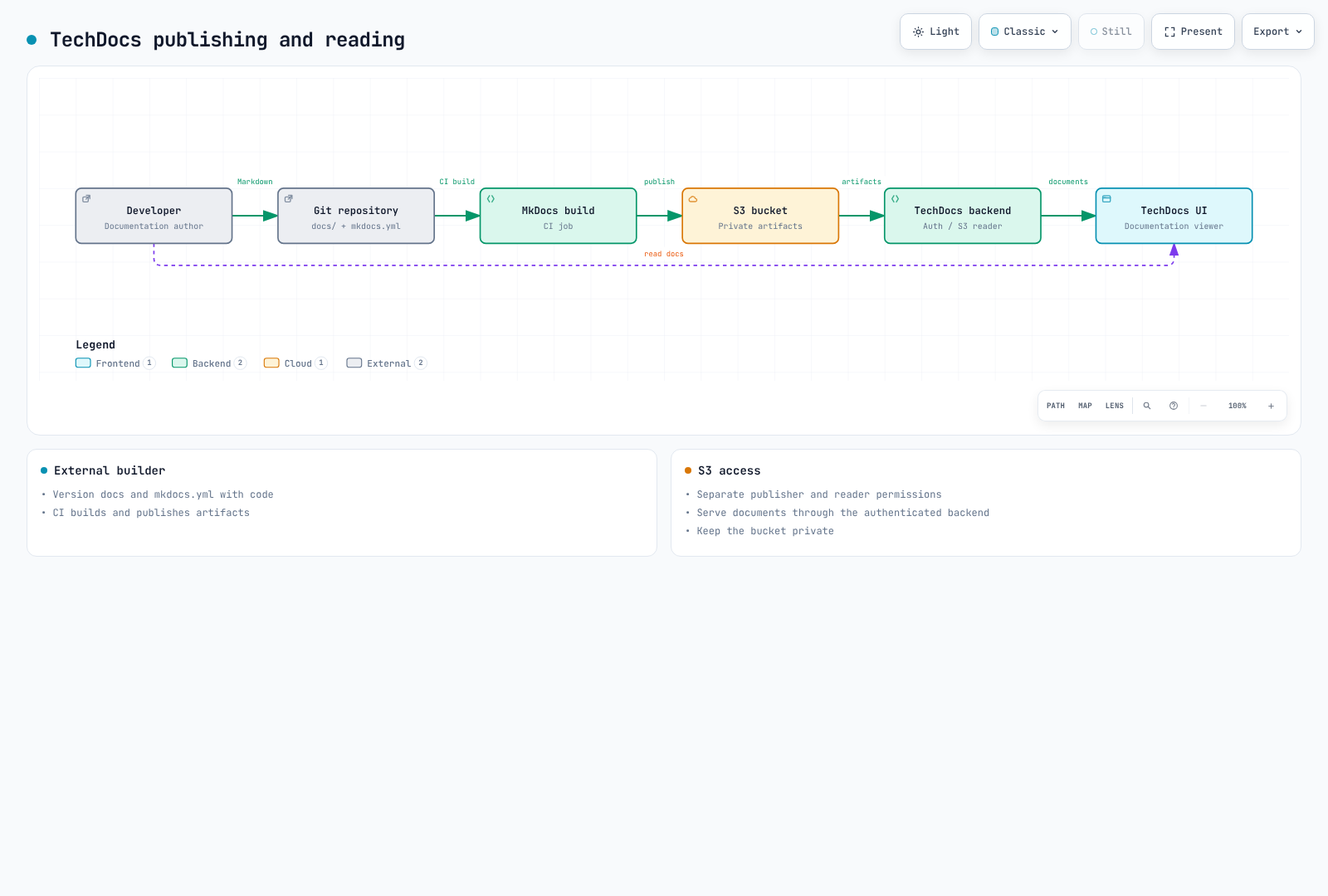Click the window icon on TechDocs UI node

tap(1106, 199)
